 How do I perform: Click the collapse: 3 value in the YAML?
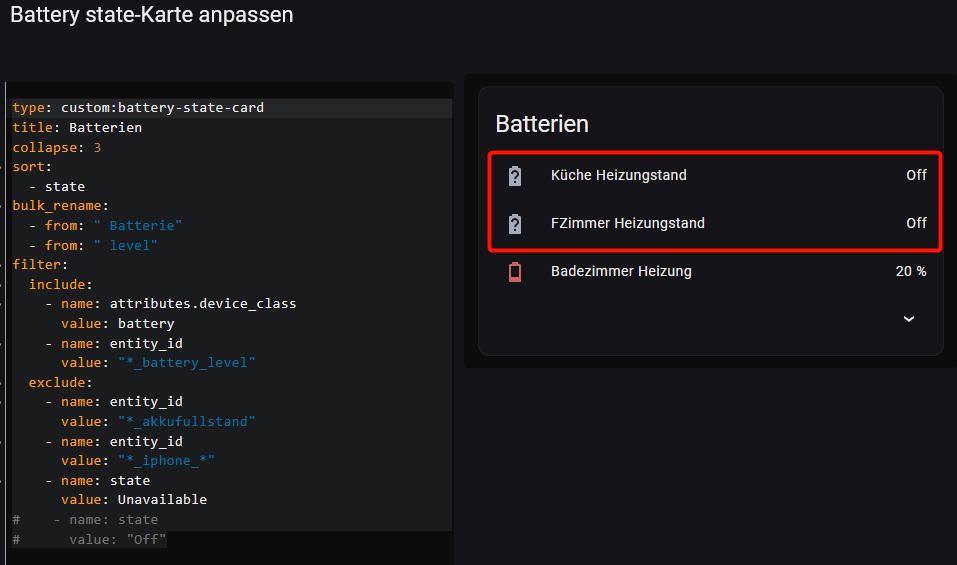click(97, 147)
